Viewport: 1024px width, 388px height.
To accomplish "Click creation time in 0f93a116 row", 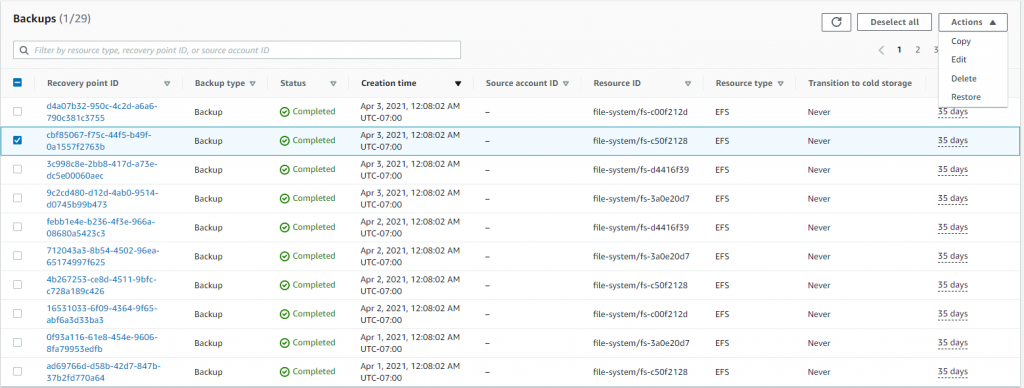I will point(410,342).
